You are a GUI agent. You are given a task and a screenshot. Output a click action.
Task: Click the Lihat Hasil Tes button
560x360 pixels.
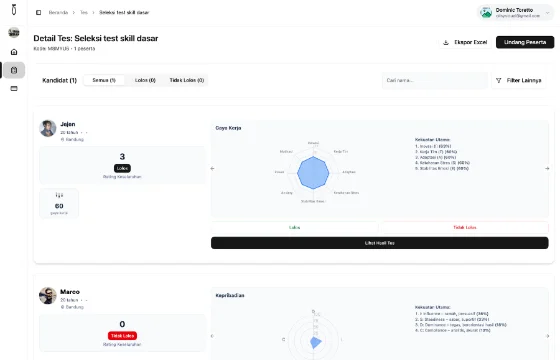click(380, 243)
